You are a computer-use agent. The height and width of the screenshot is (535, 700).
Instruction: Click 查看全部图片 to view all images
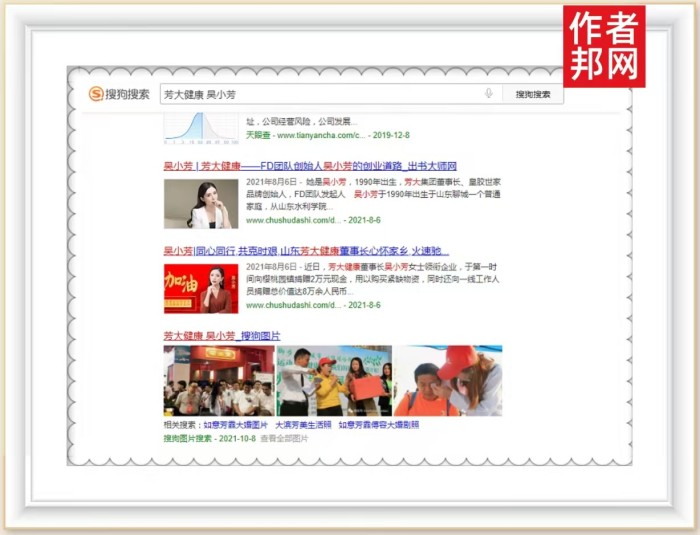point(283,438)
